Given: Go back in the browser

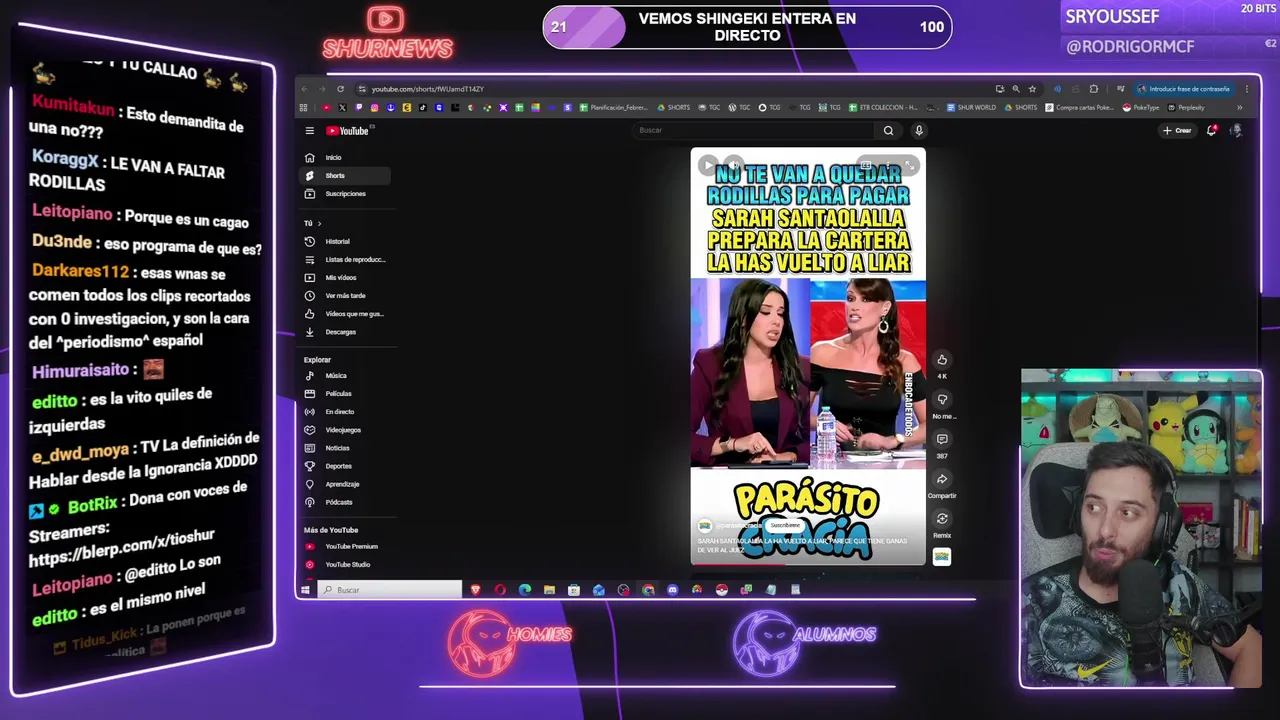Looking at the screenshot, I should [305, 89].
